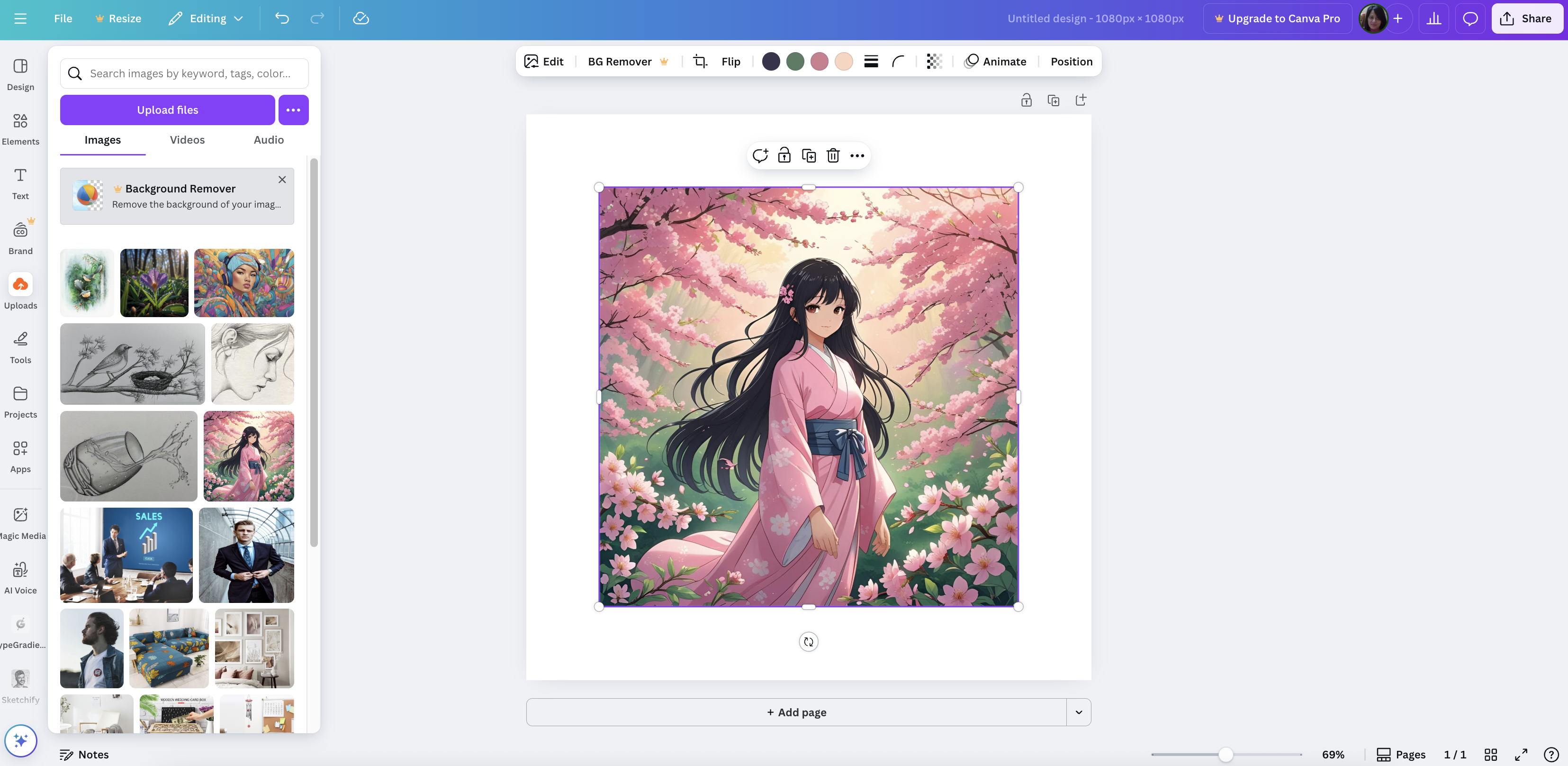Select the dark purple color swatch
Viewport: 1568px width, 766px height.
tap(771, 61)
